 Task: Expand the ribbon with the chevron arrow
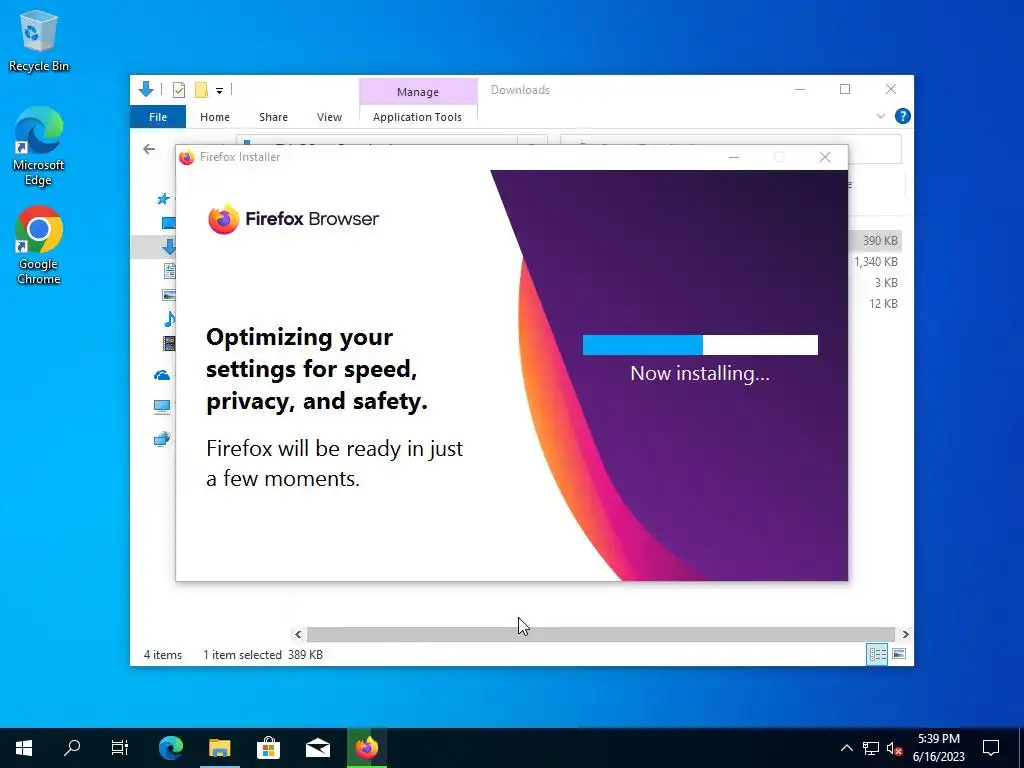880,116
